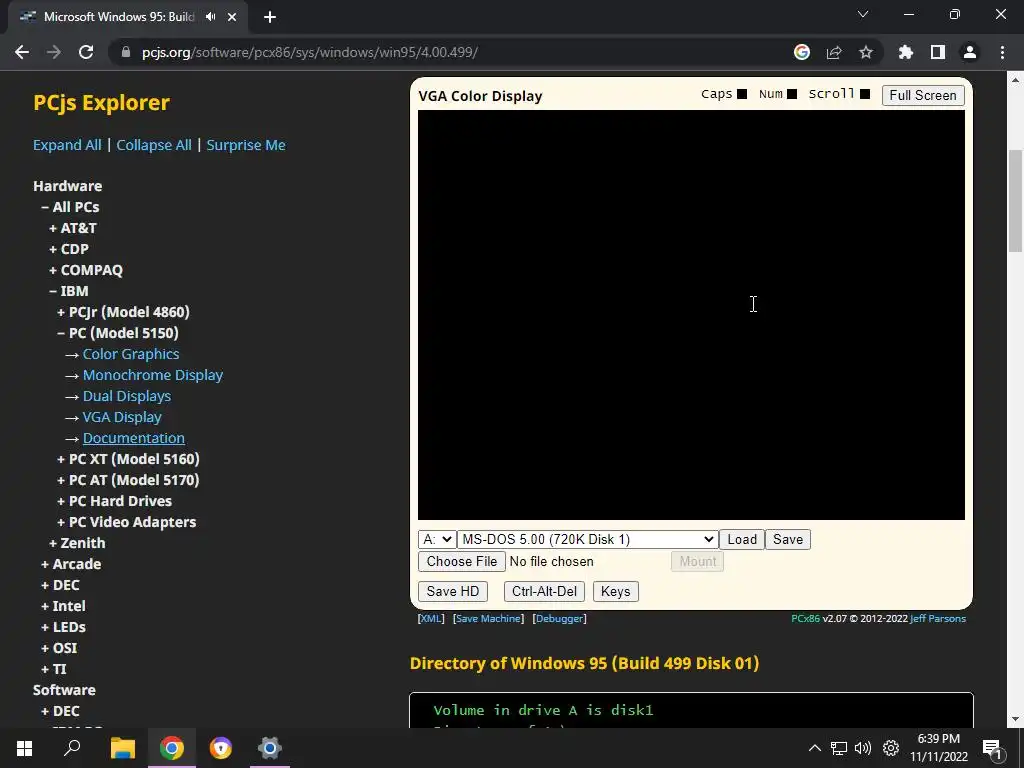Share this page icon

[x=834, y=52]
